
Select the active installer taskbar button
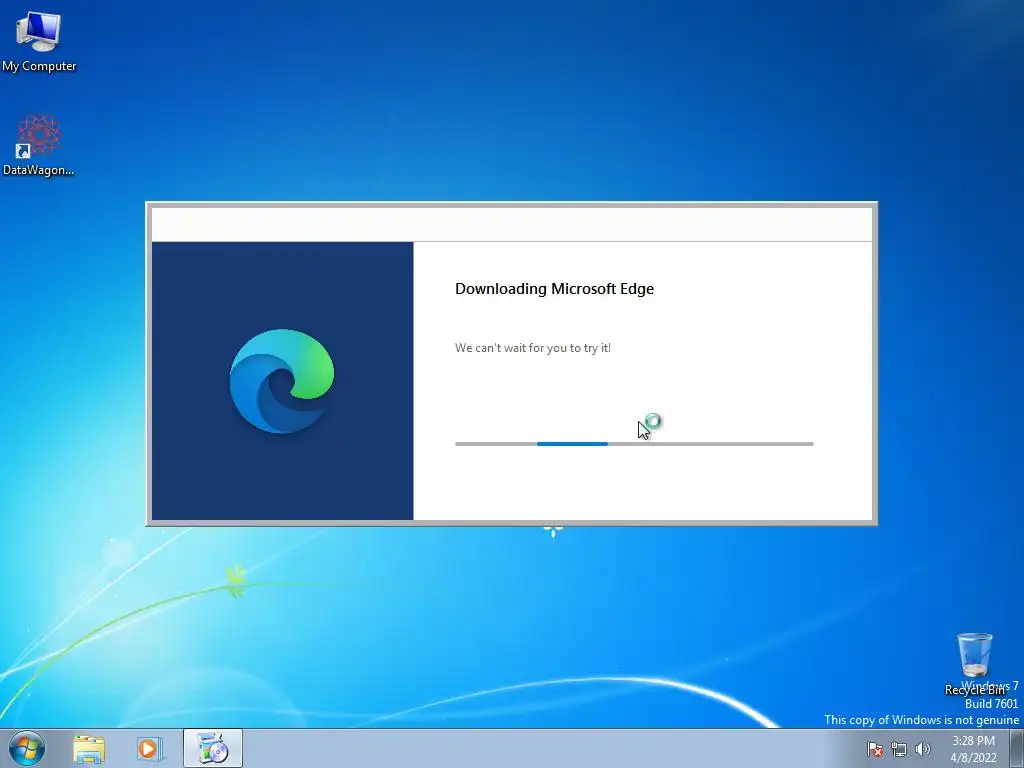coord(213,748)
